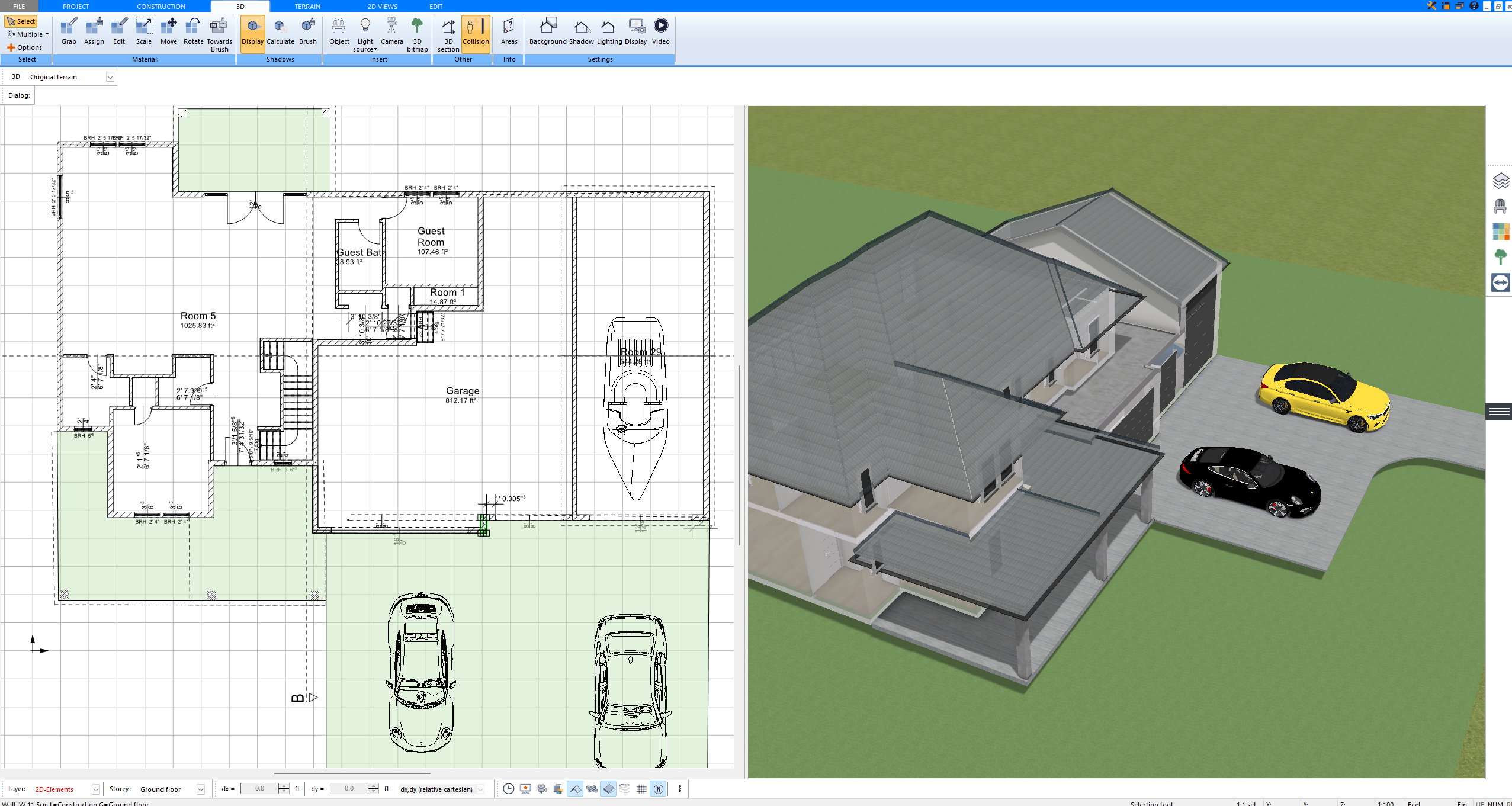The image size is (1512, 806).
Task: Toggle the north arrow N button
Action: coord(658,789)
